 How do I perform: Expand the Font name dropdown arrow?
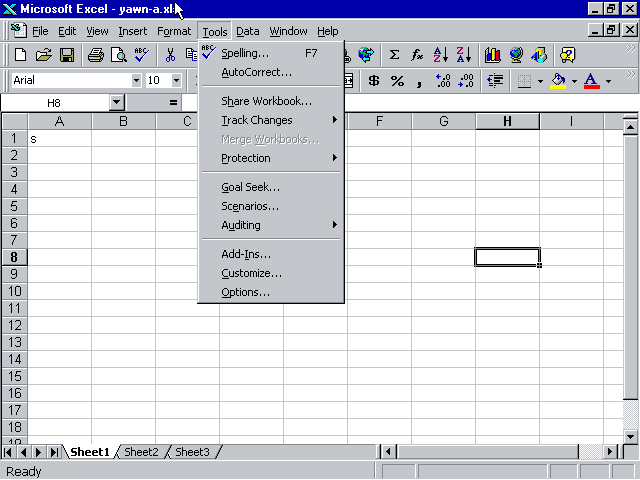click(x=136, y=80)
